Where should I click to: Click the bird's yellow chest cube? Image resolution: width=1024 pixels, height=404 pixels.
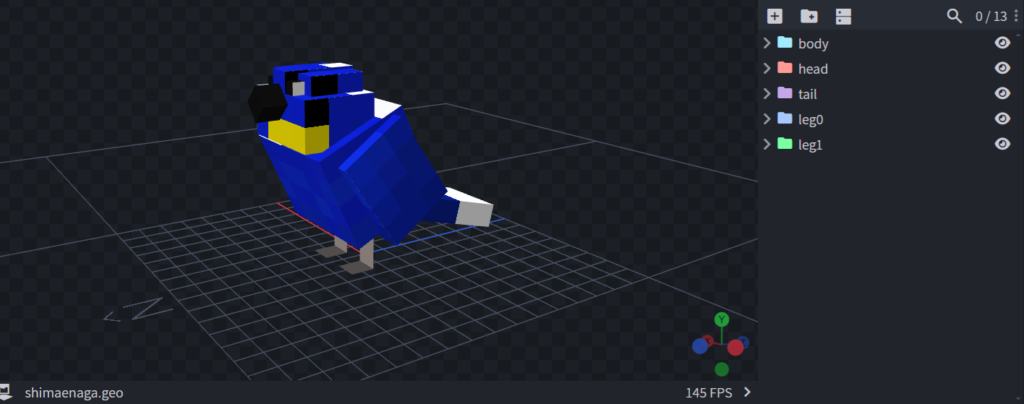(301, 136)
